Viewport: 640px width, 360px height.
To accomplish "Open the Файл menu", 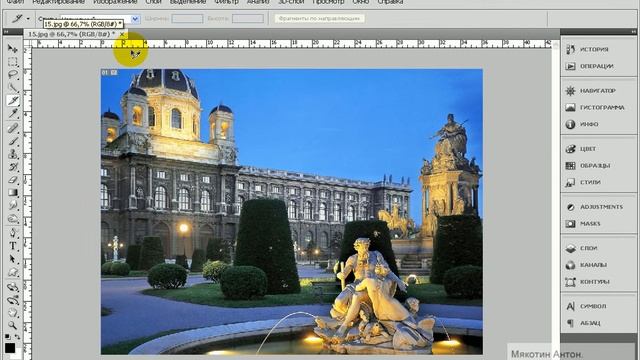I will [15, 2].
